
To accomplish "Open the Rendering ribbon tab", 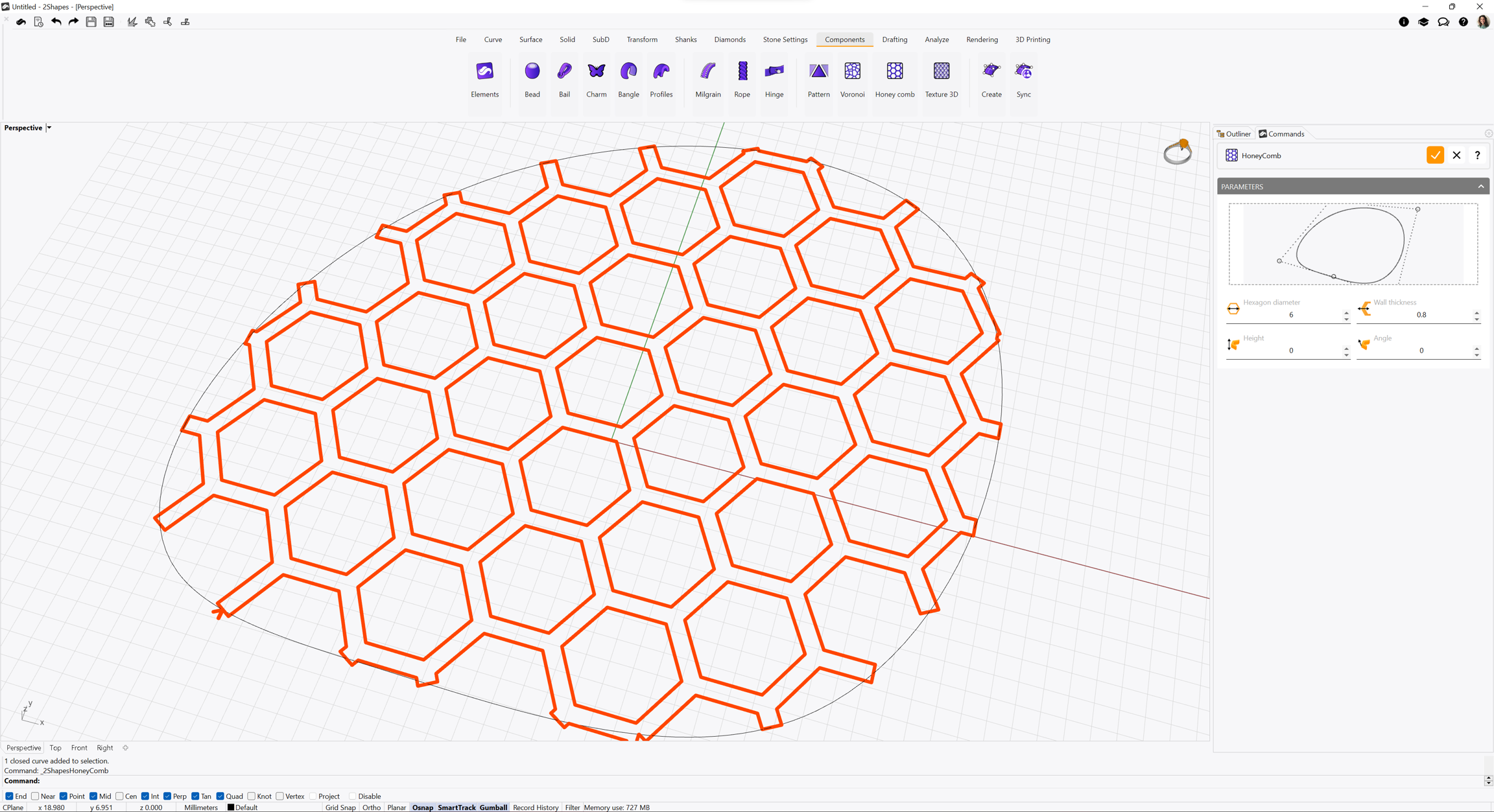I will 982,40.
